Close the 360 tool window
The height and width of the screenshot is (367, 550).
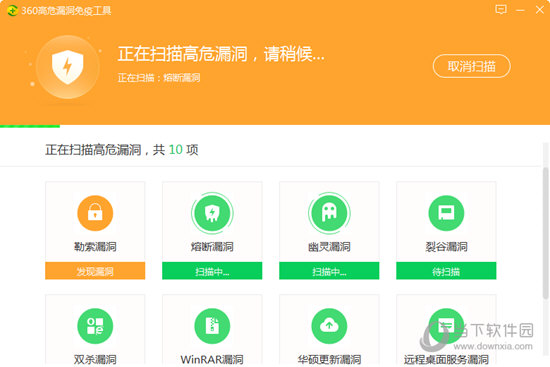tap(540, 9)
